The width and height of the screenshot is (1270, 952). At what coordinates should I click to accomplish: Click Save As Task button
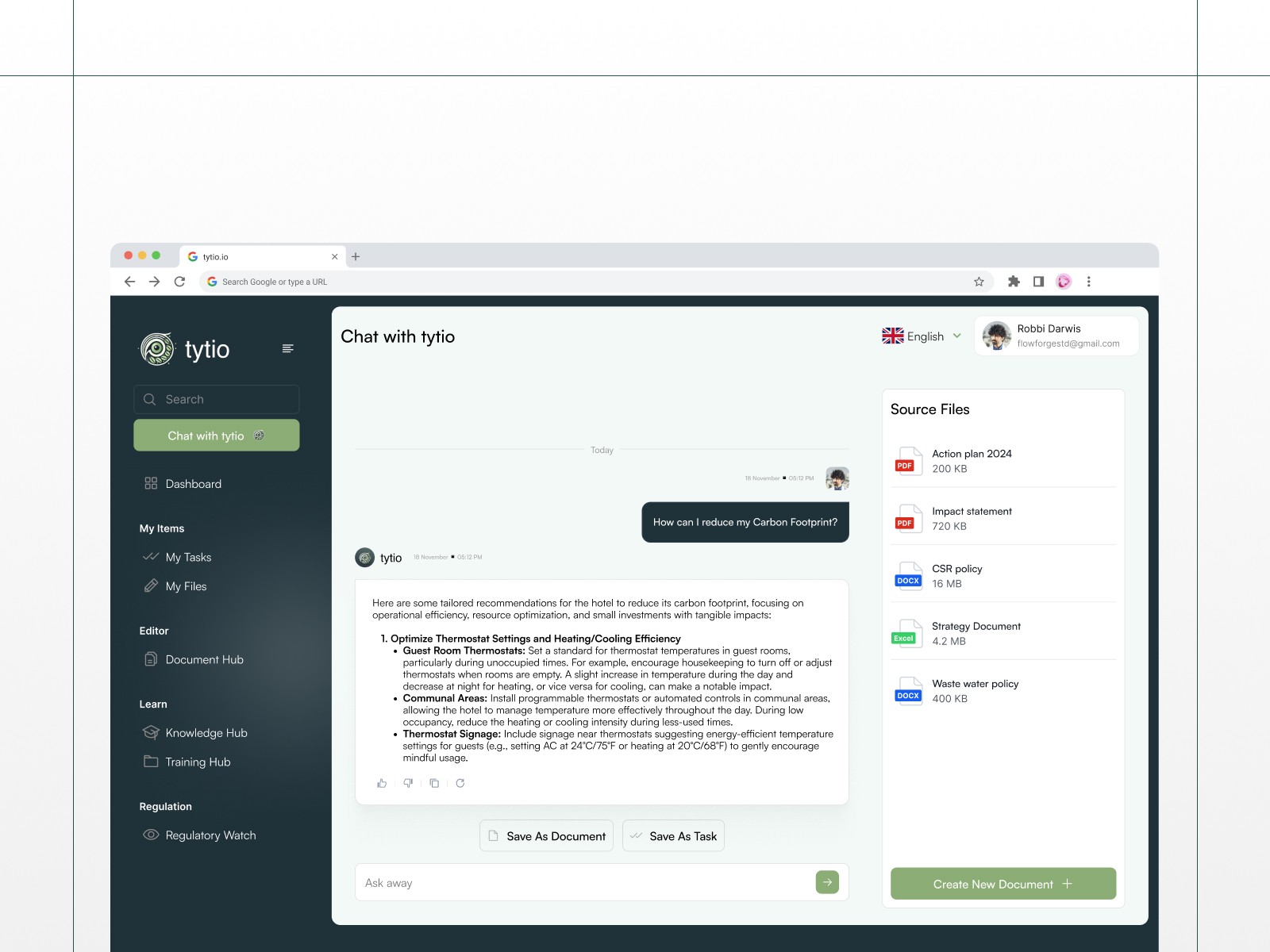point(673,836)
